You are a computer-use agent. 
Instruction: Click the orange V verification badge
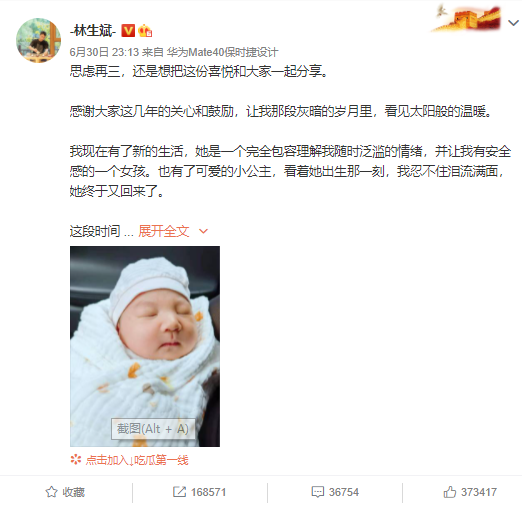click(128, 31)
